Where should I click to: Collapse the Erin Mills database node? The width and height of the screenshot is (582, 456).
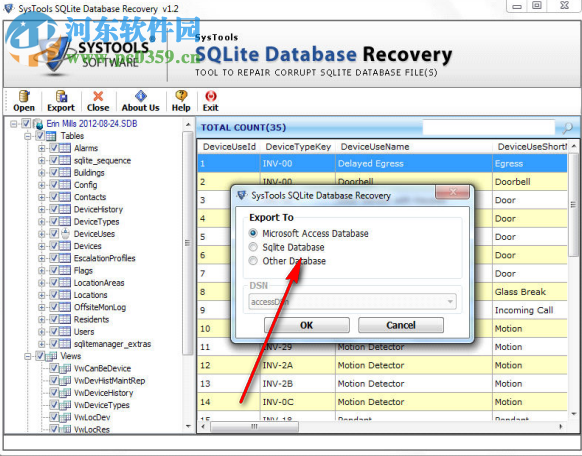click(x=13, y=124)
